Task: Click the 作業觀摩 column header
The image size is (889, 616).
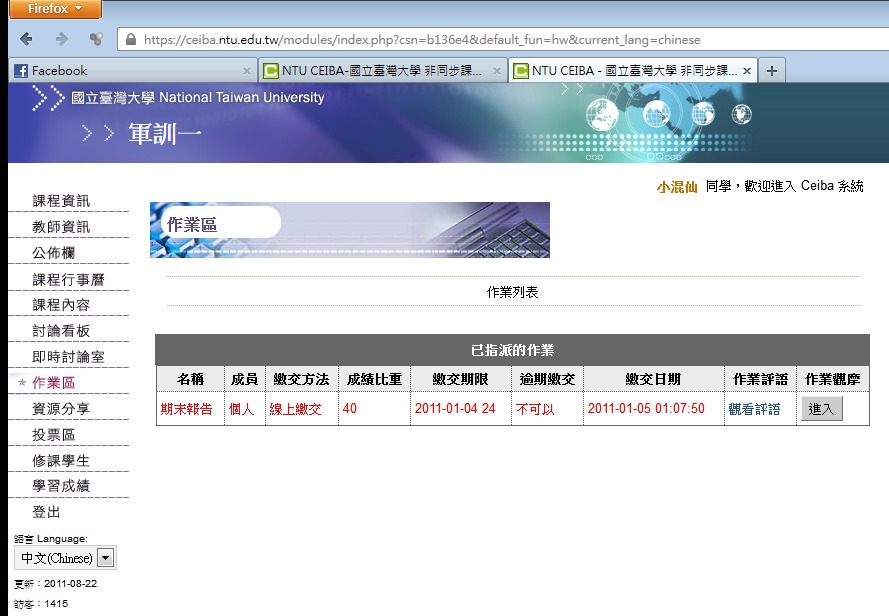Action: tap(832, 379)
